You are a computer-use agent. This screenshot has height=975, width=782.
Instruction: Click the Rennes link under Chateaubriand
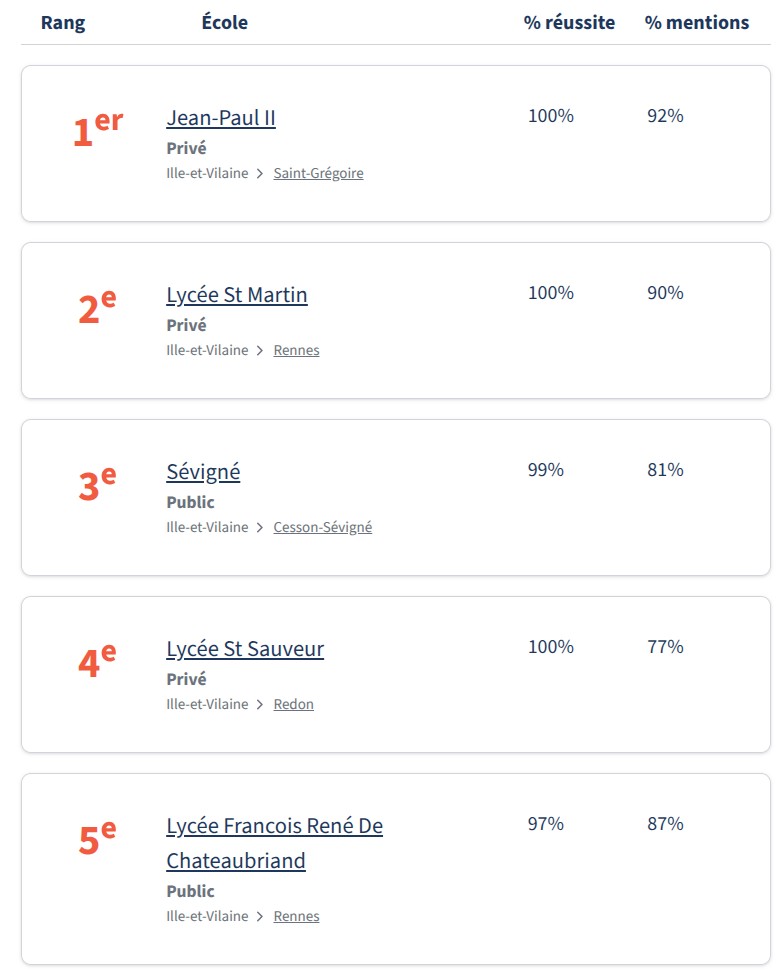coord(296,917)
